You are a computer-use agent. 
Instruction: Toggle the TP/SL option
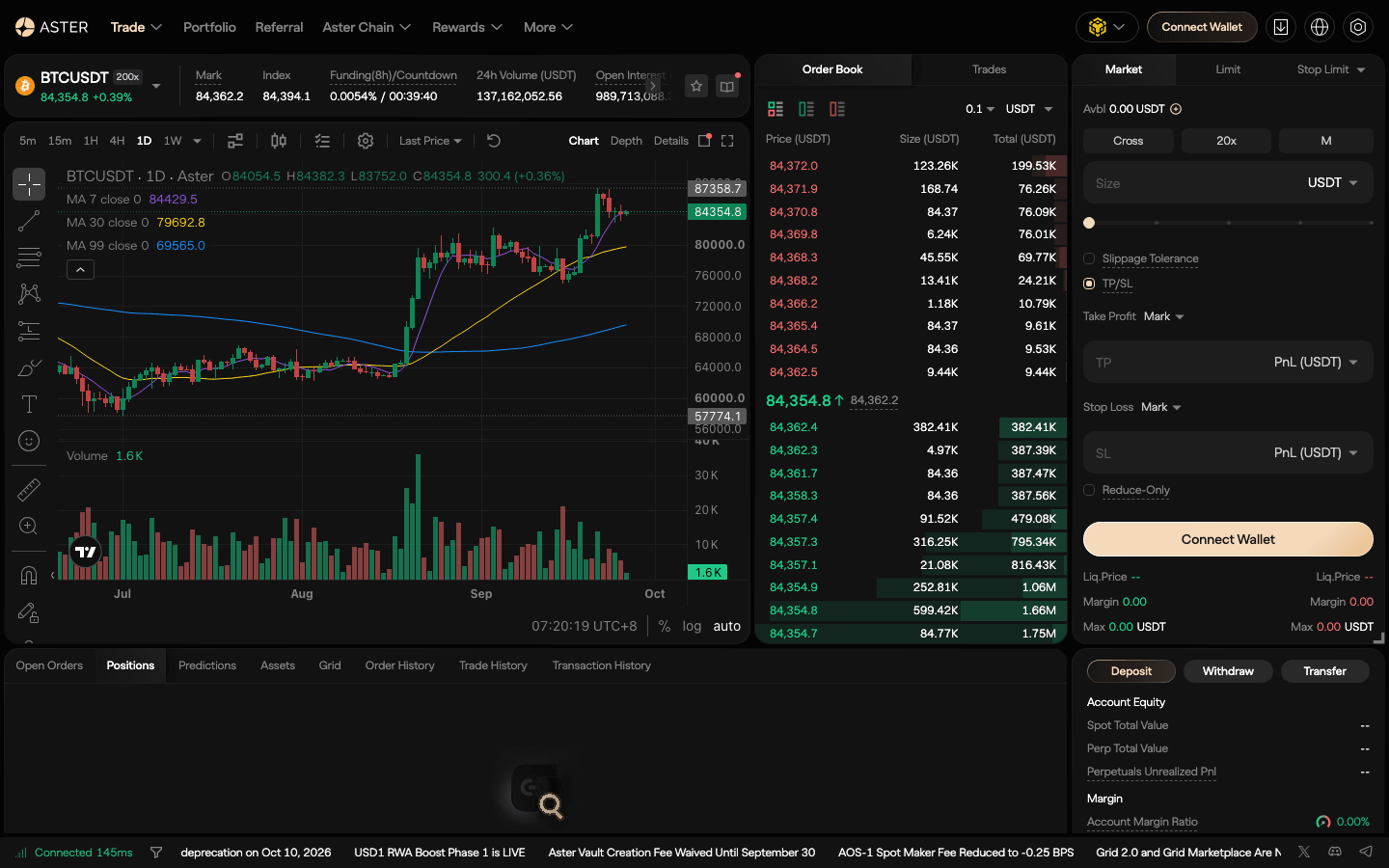(x=1089, y=284)
